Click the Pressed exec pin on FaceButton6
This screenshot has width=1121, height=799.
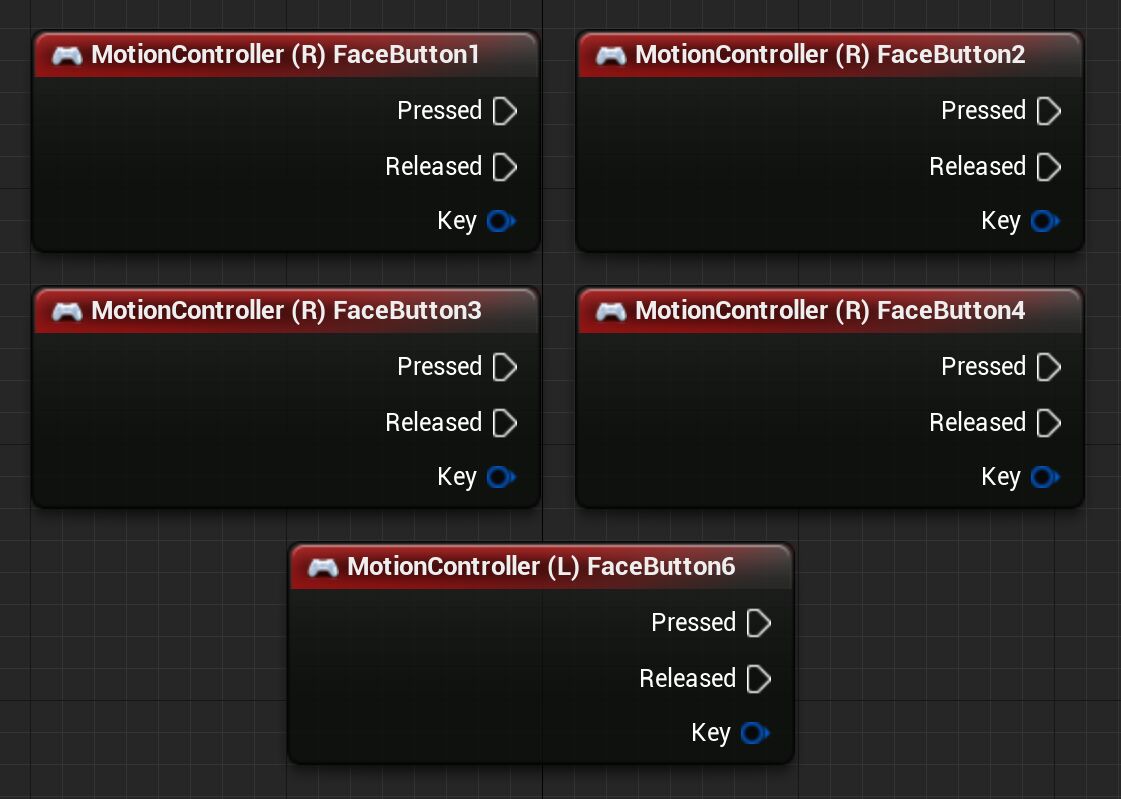(x=758, y=623)
